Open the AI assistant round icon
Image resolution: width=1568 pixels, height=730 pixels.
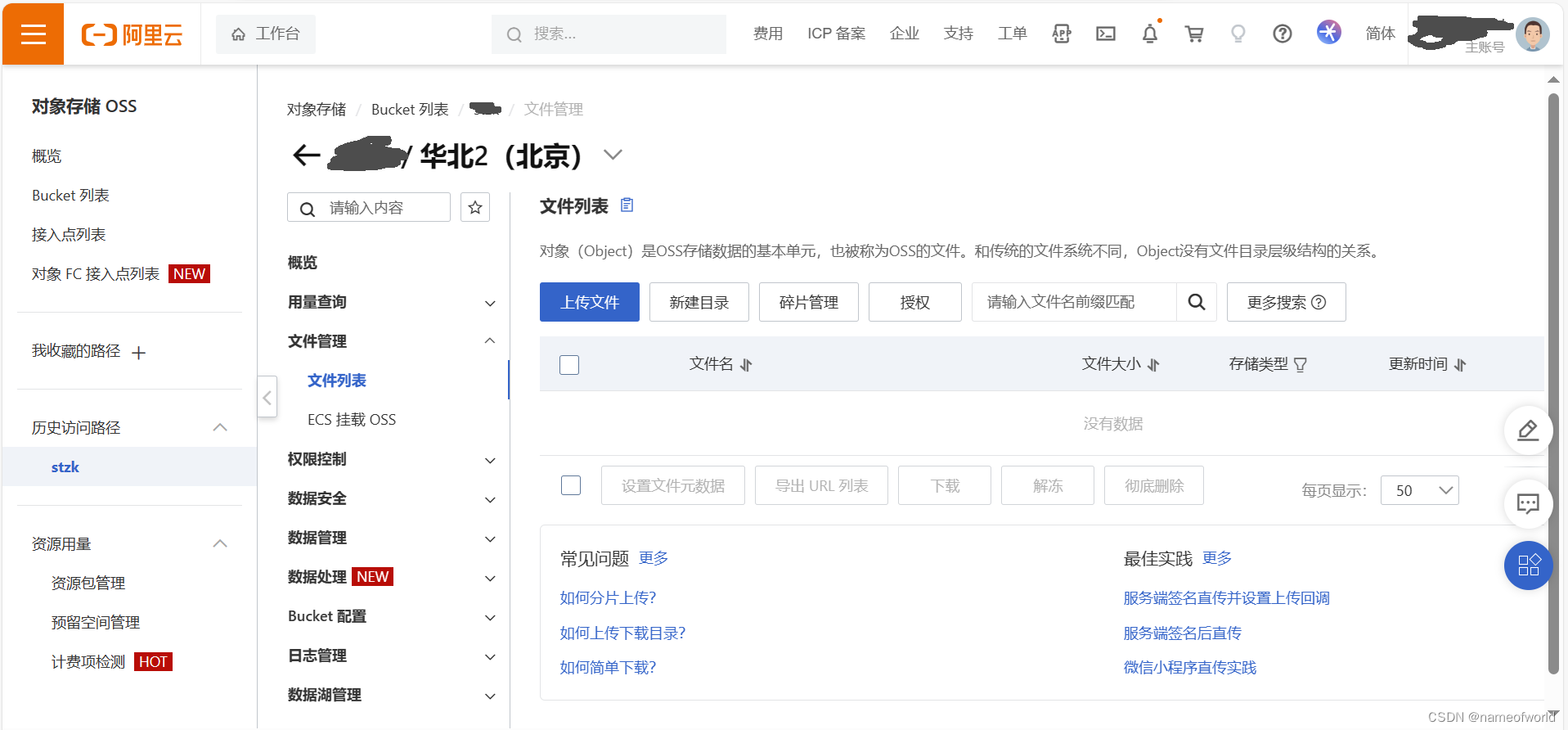click(1329, 32)
